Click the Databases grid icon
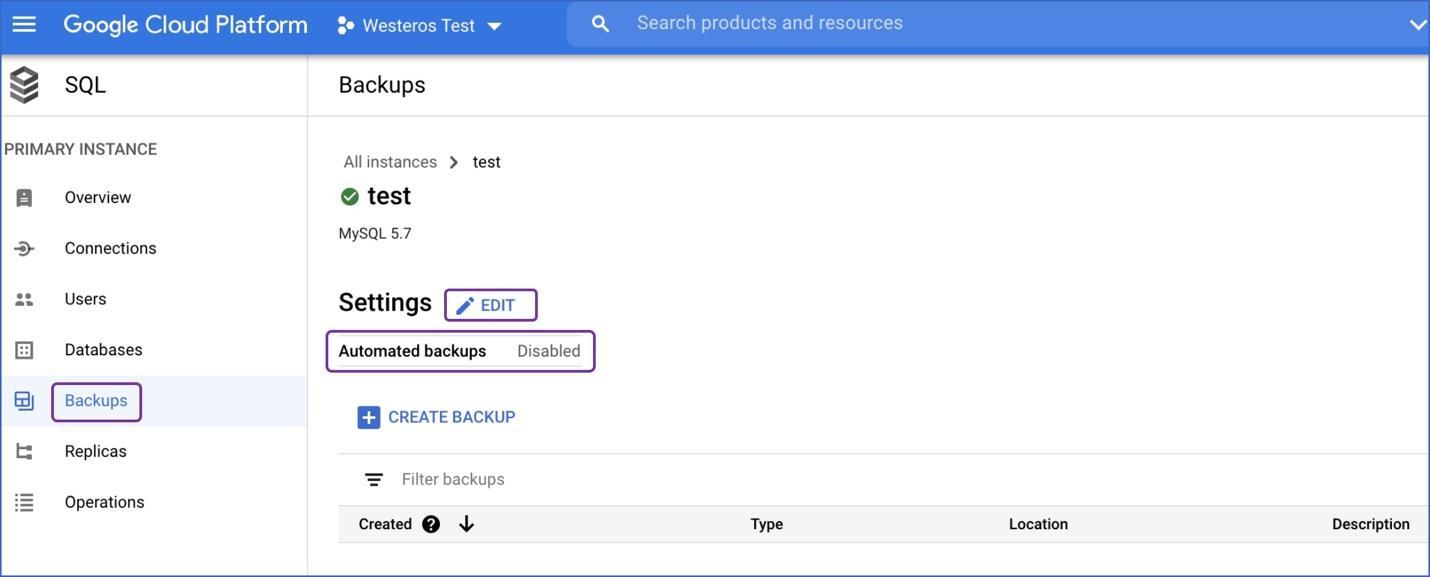The width and height of the screenshot is (1430, 577). click(24, 350)
